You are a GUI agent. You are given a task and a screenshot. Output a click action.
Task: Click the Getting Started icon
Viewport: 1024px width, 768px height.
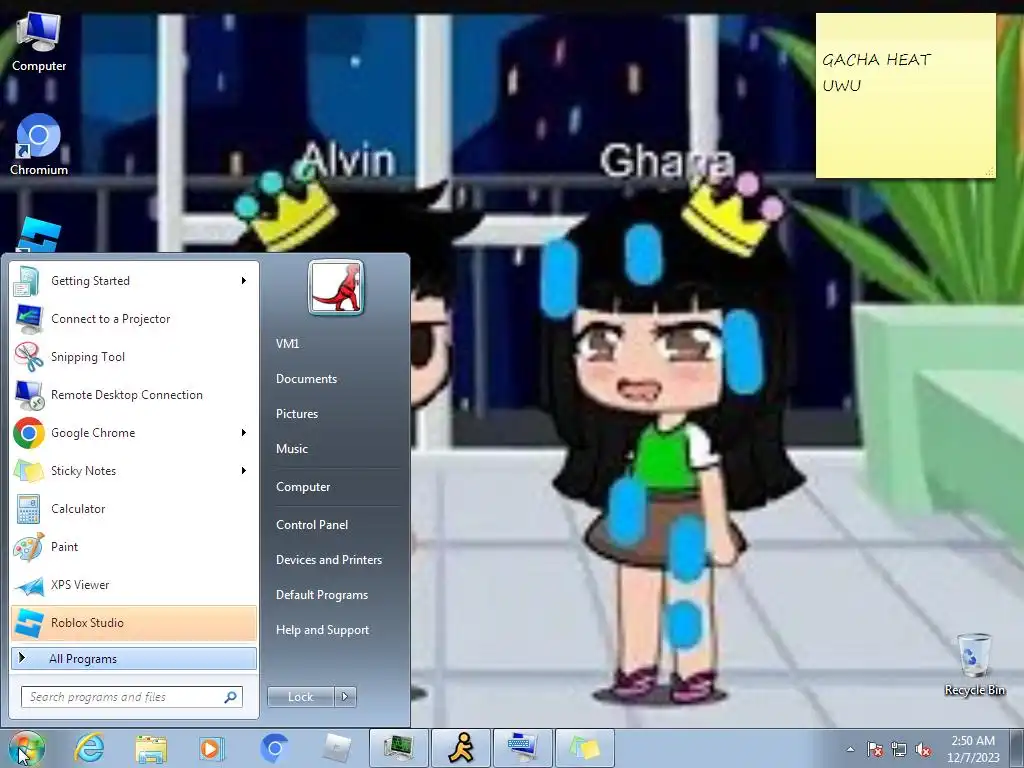point(28,281)
